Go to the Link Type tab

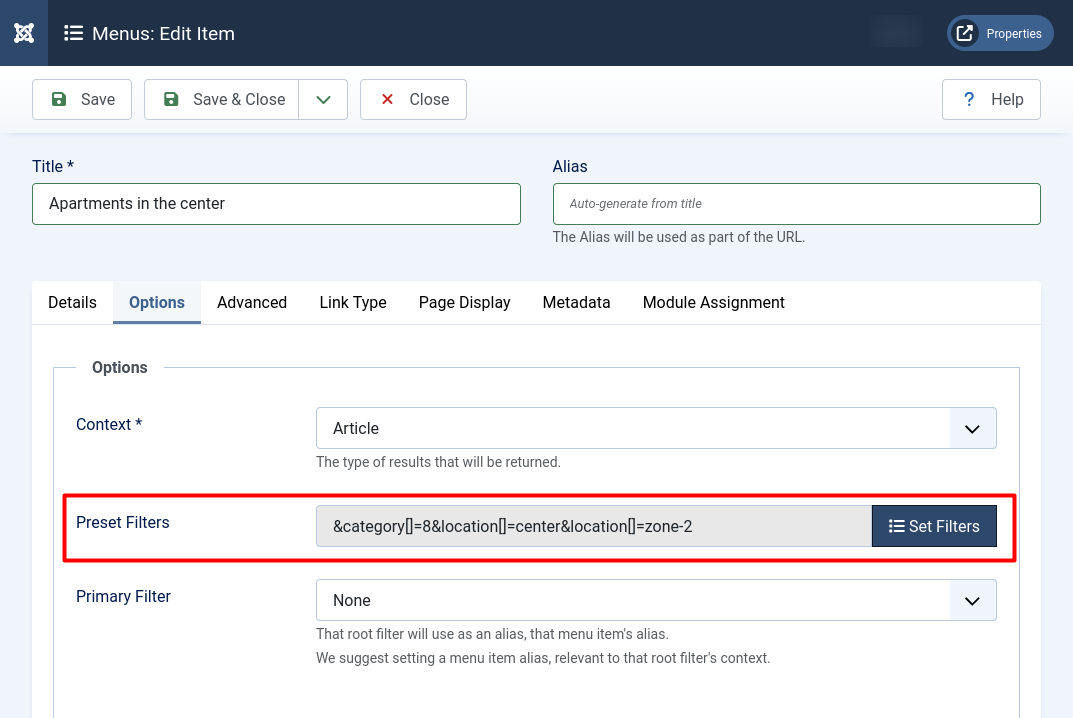pos(353,303)
